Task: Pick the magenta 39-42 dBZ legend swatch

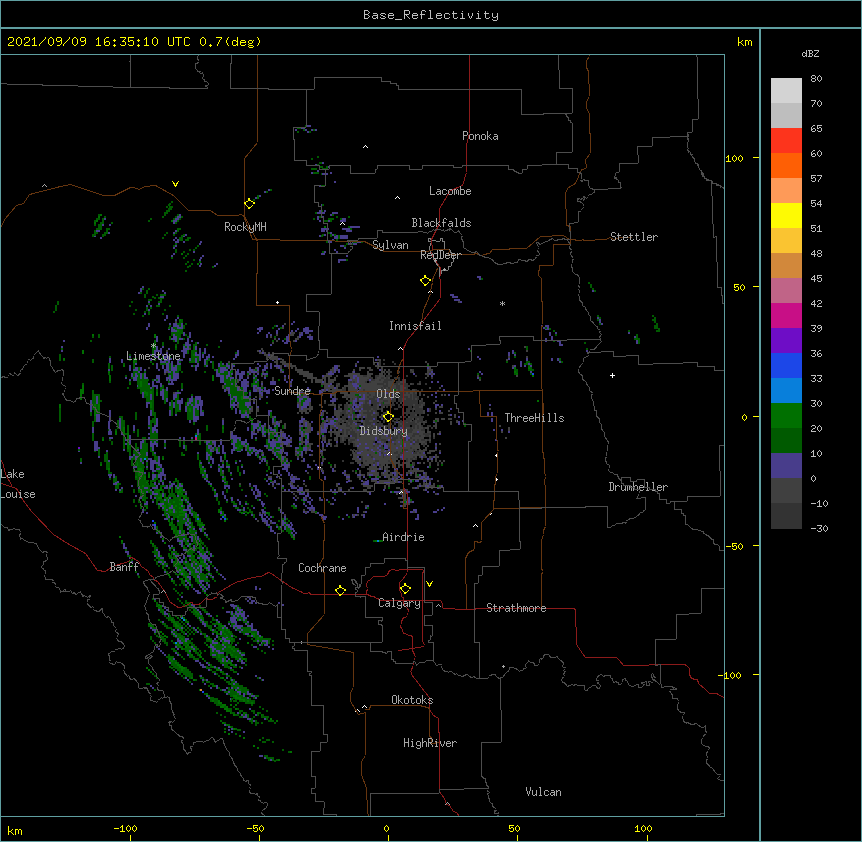Action: (x=786, y=315)
